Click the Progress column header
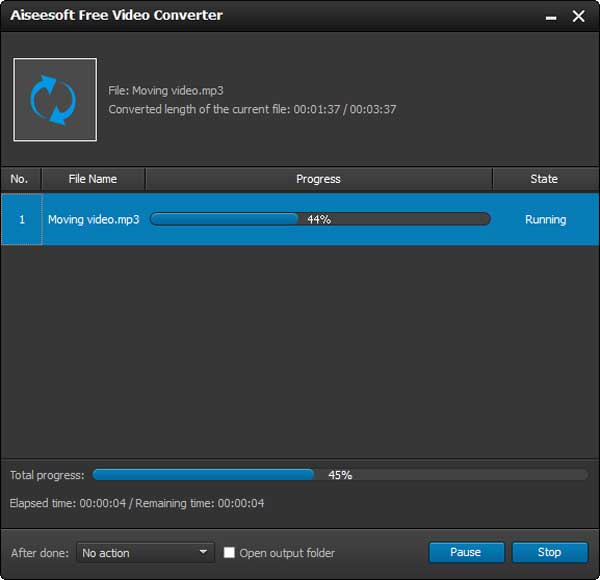This screenshot has width=600, height=580. pyautogui.click(x=318, y=179)
